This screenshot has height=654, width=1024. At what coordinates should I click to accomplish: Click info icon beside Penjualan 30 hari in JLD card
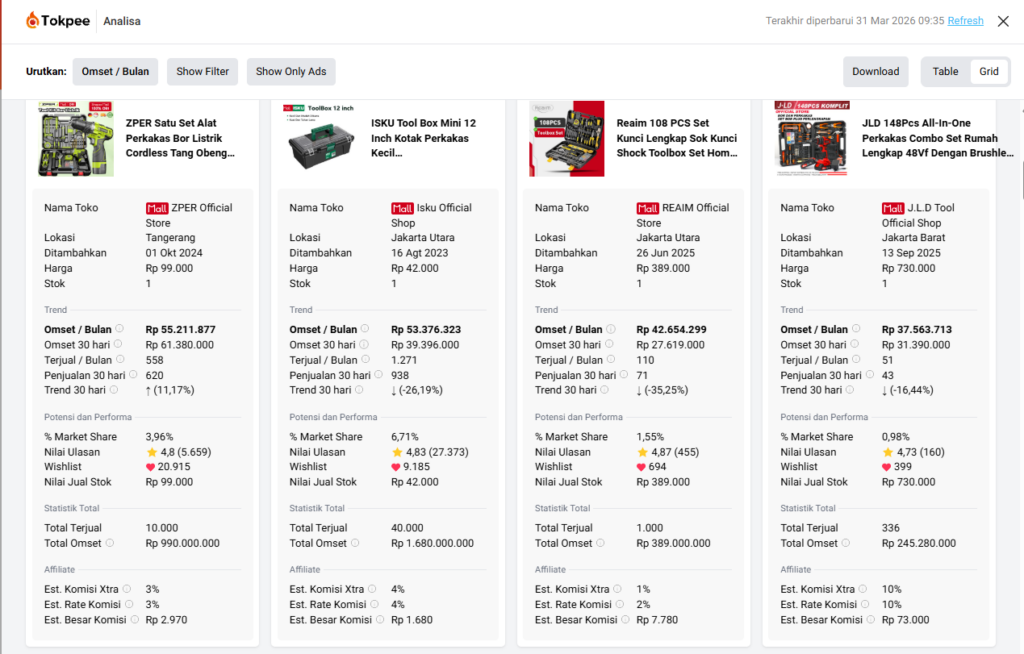tap(870, 374)
